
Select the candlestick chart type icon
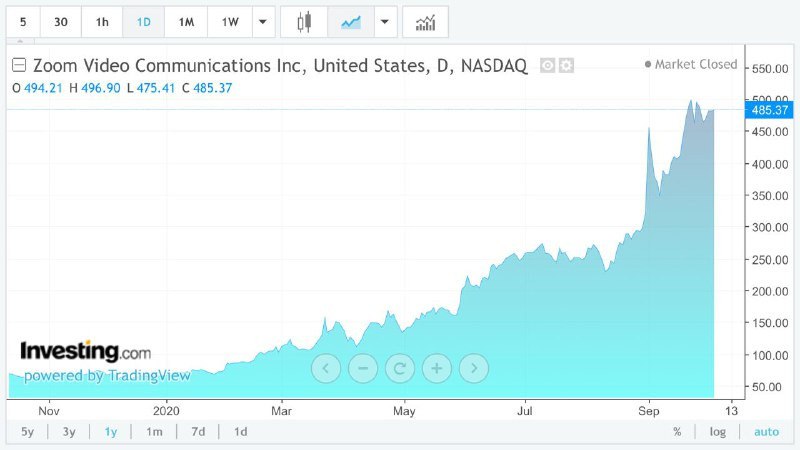(x=304, y=22)
